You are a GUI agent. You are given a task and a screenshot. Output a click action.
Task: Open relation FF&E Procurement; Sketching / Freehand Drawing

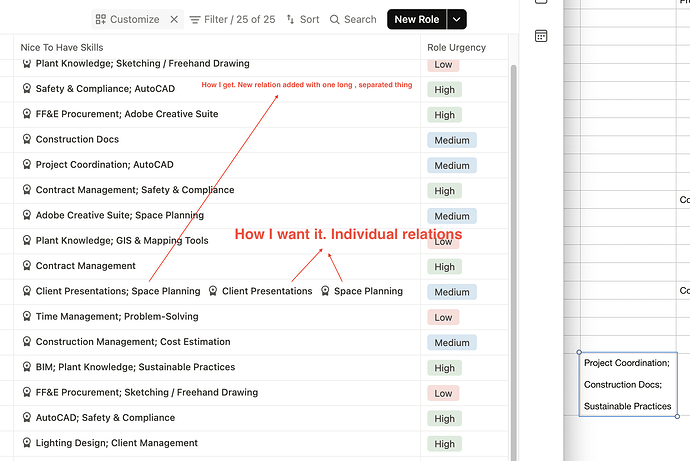click(x=147, y=392)
